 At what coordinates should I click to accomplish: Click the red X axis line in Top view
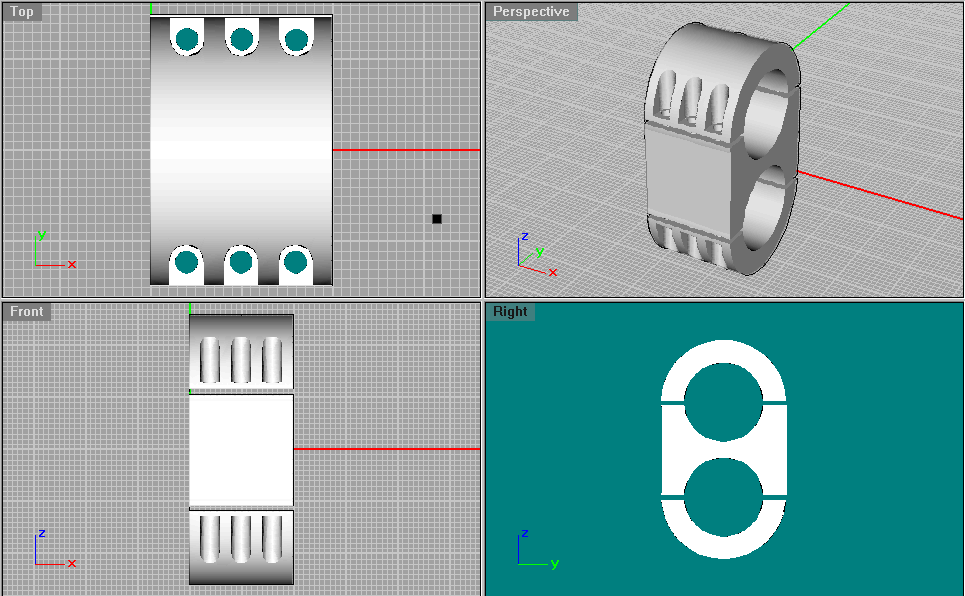(x=406, y=150)
